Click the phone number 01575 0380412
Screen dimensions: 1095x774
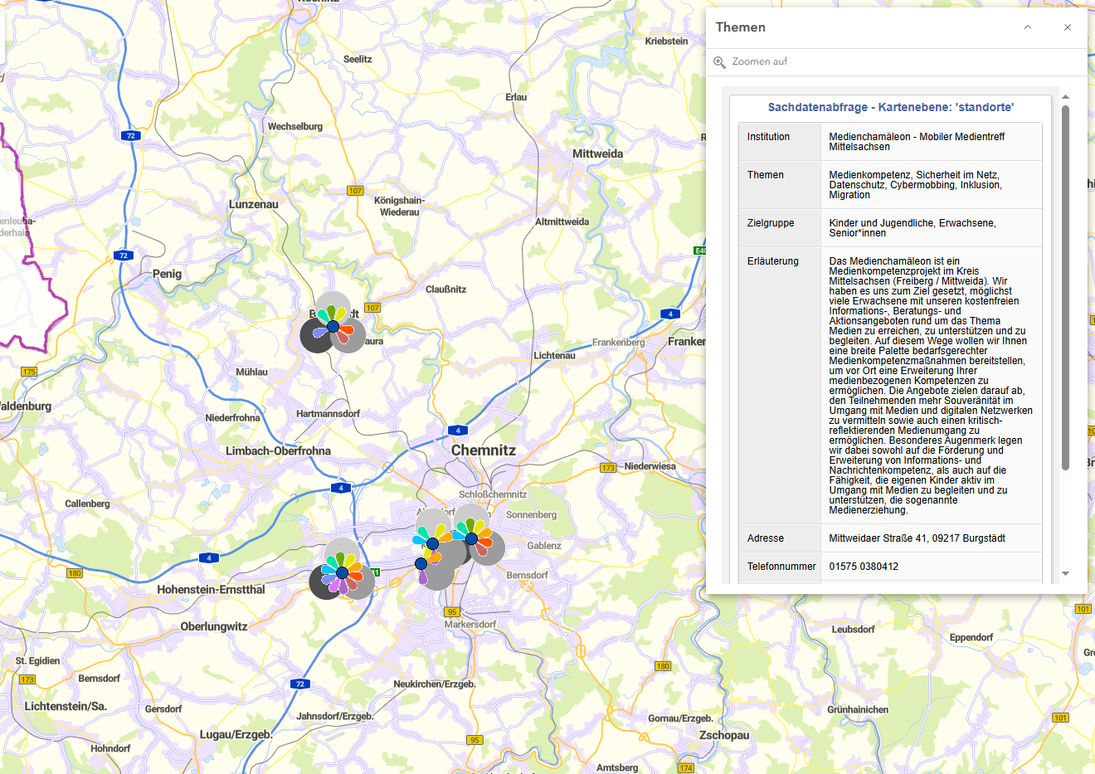pyautogui.click(x=863, y=566)
